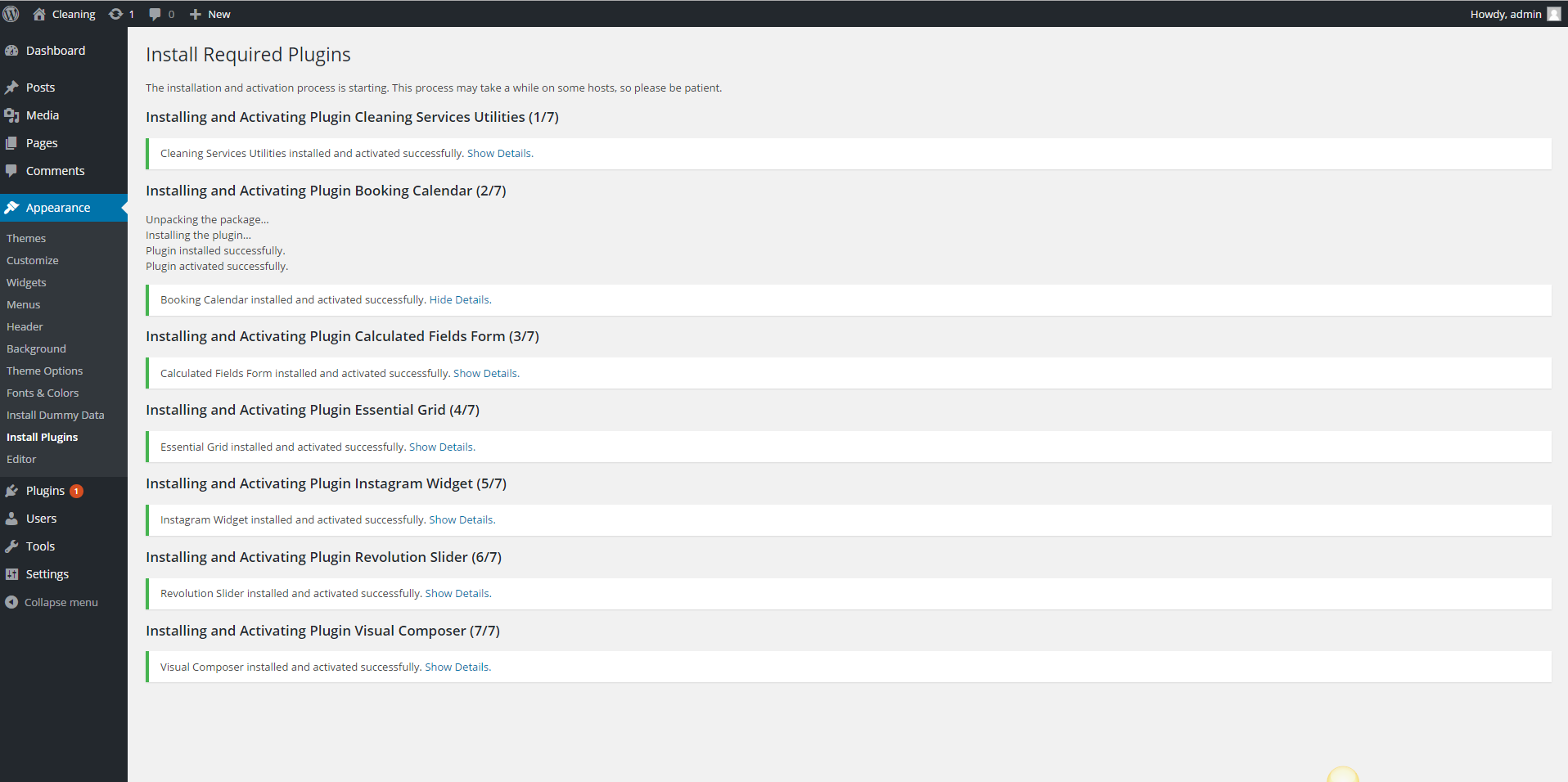Viewport: 1568px width, 782px height.
Task: Go to Install Dummy Data
Action: pos(56,415)
